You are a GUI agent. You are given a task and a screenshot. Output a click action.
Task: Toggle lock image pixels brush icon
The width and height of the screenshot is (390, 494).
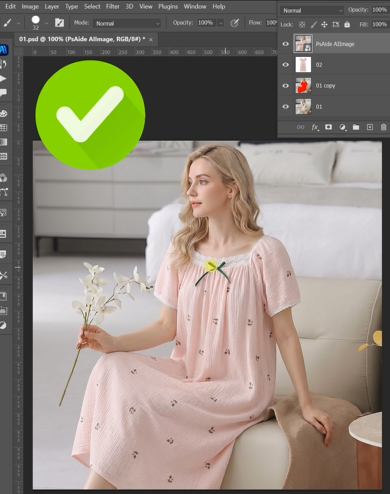point(313,25)
